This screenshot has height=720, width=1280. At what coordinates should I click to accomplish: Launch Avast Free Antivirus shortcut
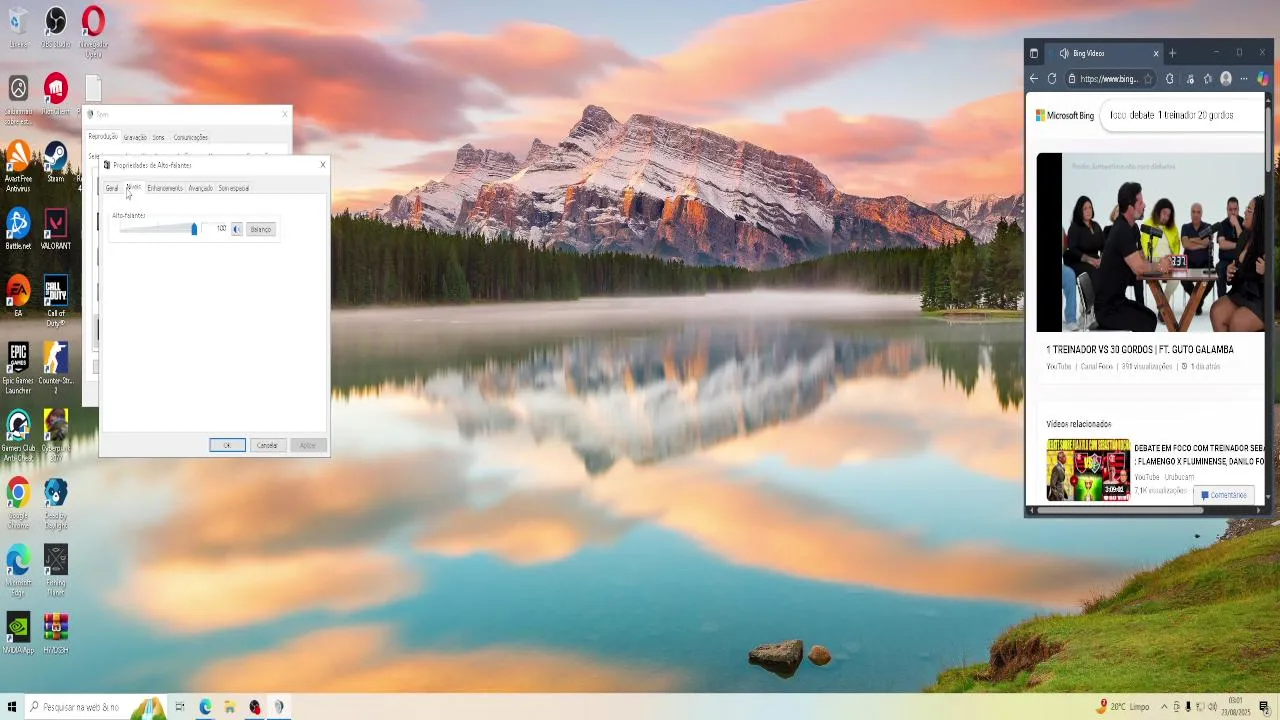point(18,165)
